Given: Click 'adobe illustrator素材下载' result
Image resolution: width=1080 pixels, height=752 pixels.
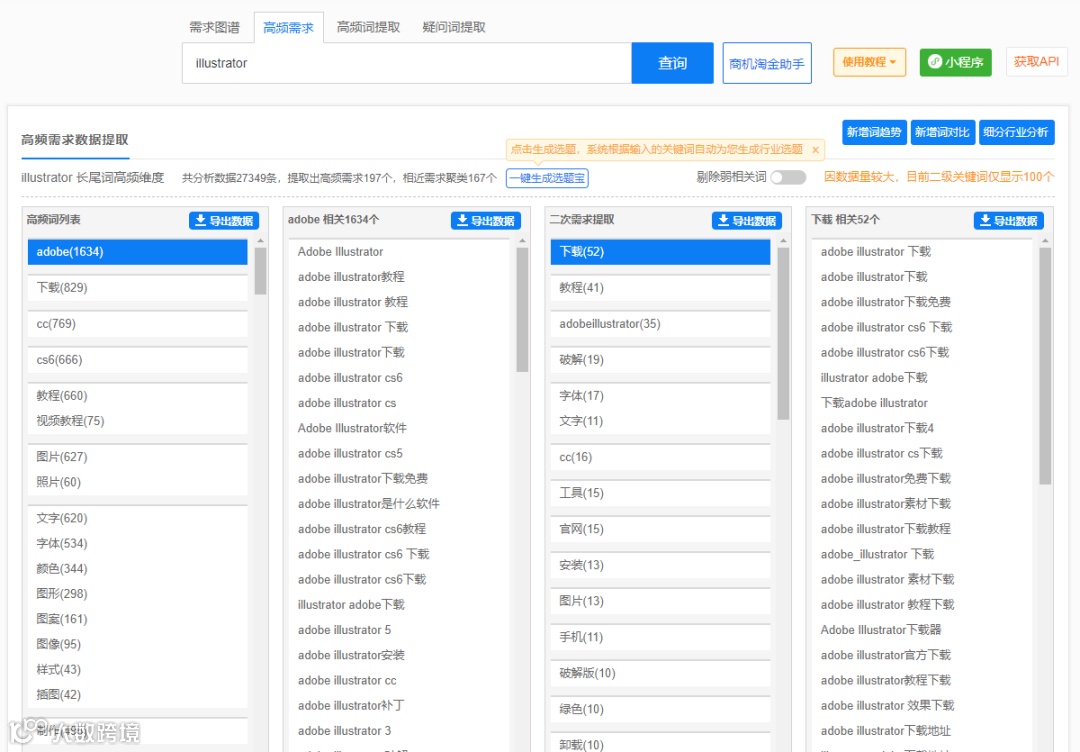Looking at the screenshot, I should pyautogui.click(x=886, y=504).
